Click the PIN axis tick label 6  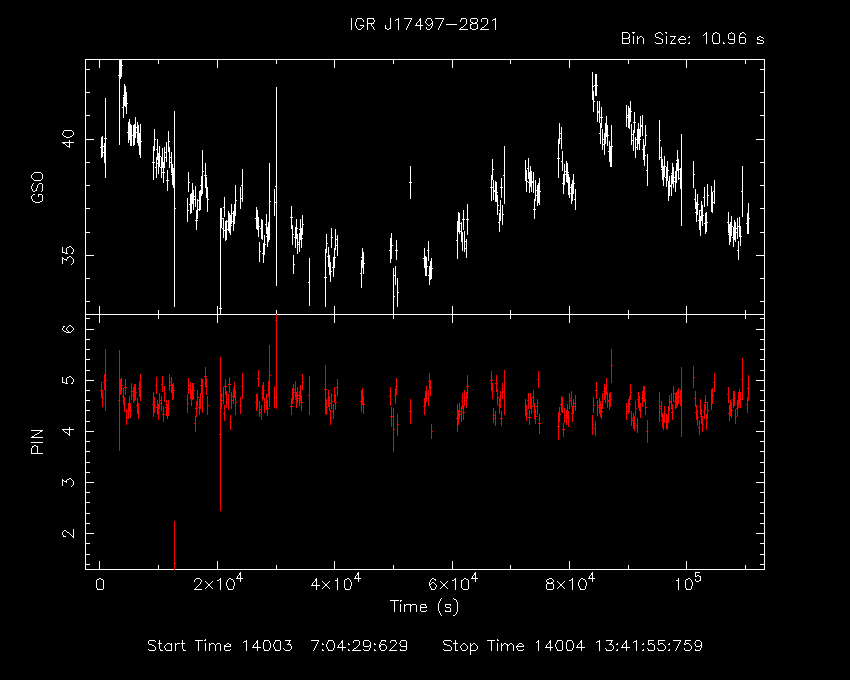pos(68,329)
